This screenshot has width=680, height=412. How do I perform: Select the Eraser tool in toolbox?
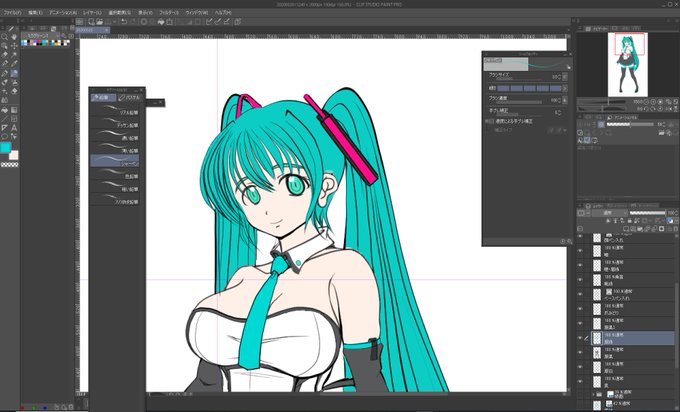[x=14, y=91]
